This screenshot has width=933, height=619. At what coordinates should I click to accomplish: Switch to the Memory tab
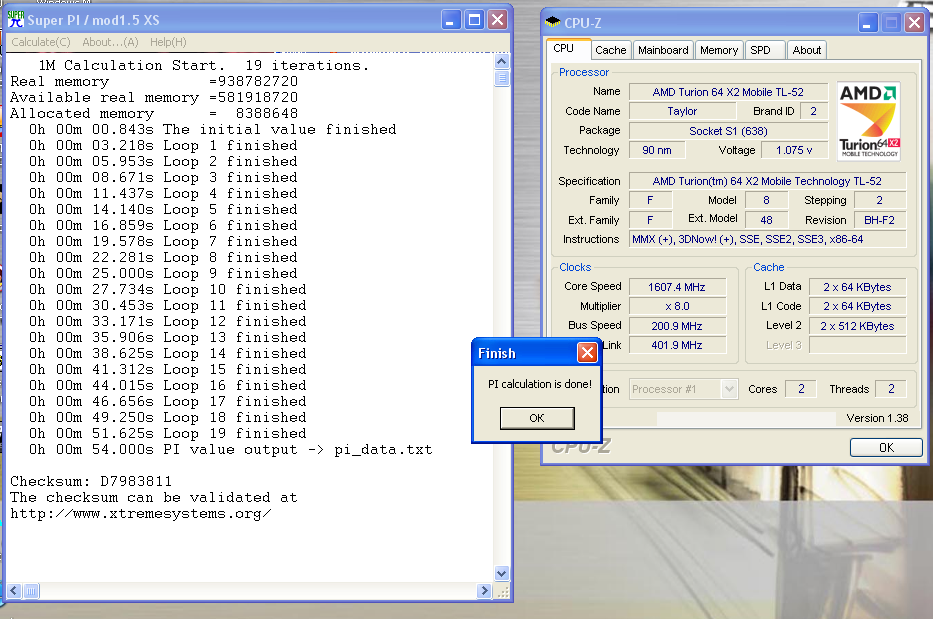pos(719,50)
